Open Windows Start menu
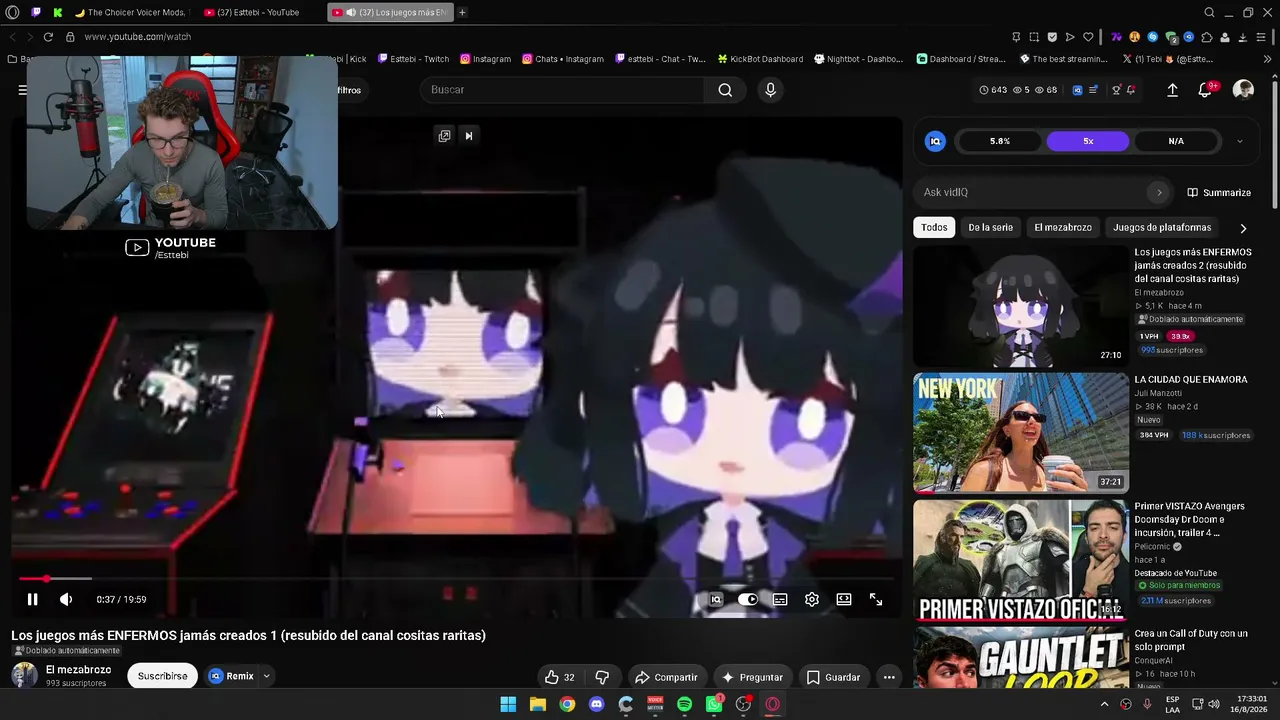Viewport: 1280px width, 720px height. [x=508, y=704]
